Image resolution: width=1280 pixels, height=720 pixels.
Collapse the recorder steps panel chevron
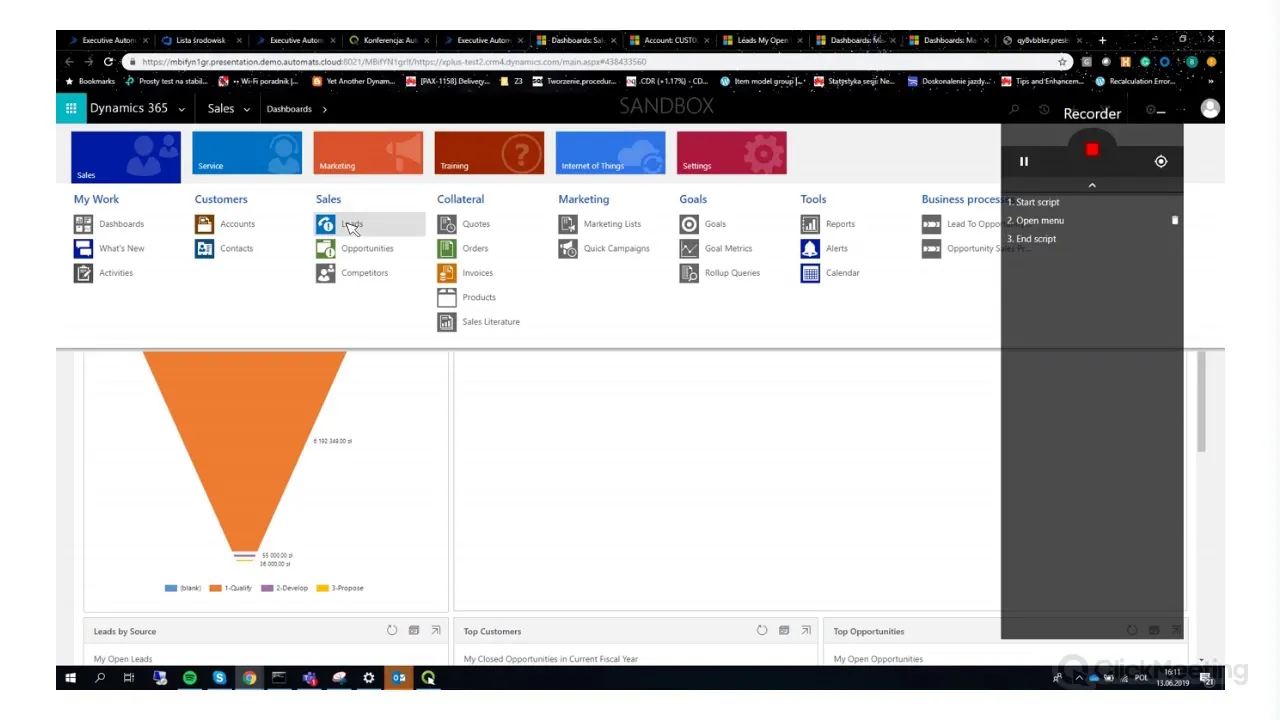pos(1092,185)
